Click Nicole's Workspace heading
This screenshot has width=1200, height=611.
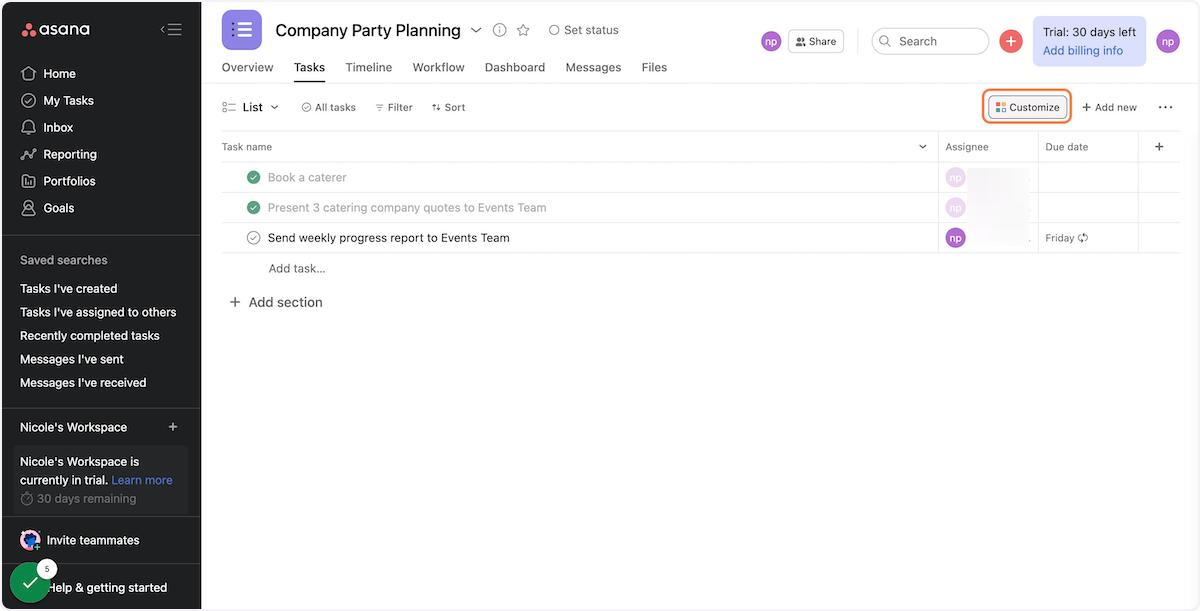point(73,427)
